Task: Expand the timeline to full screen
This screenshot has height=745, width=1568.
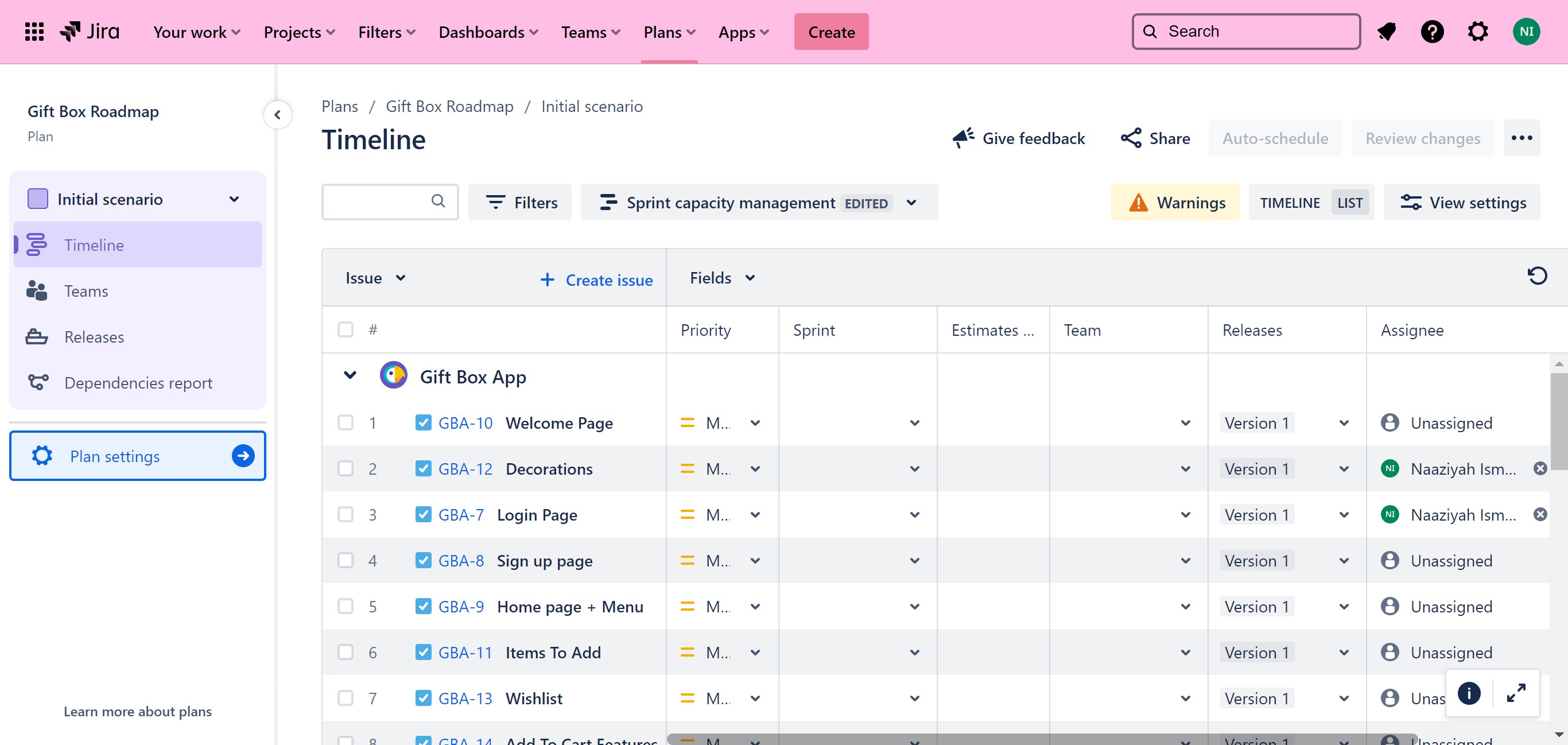Action: tap(1516, 693)
